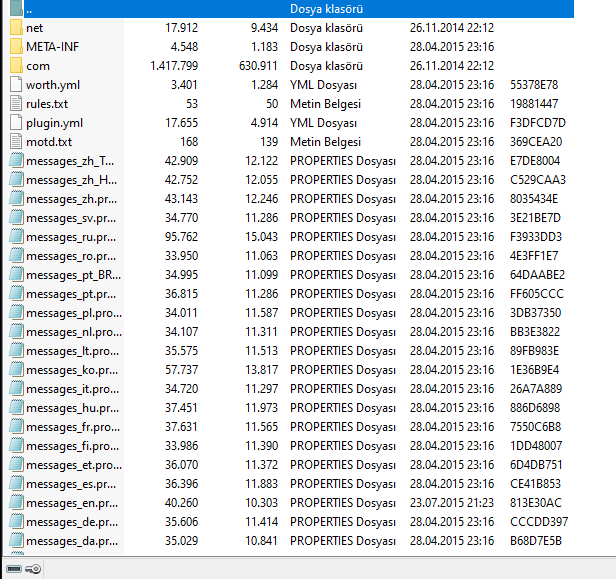This screenshot has height=579, width=616.
Task: Click the messages_et.pro... file icon
Action: tap(16, 465)
